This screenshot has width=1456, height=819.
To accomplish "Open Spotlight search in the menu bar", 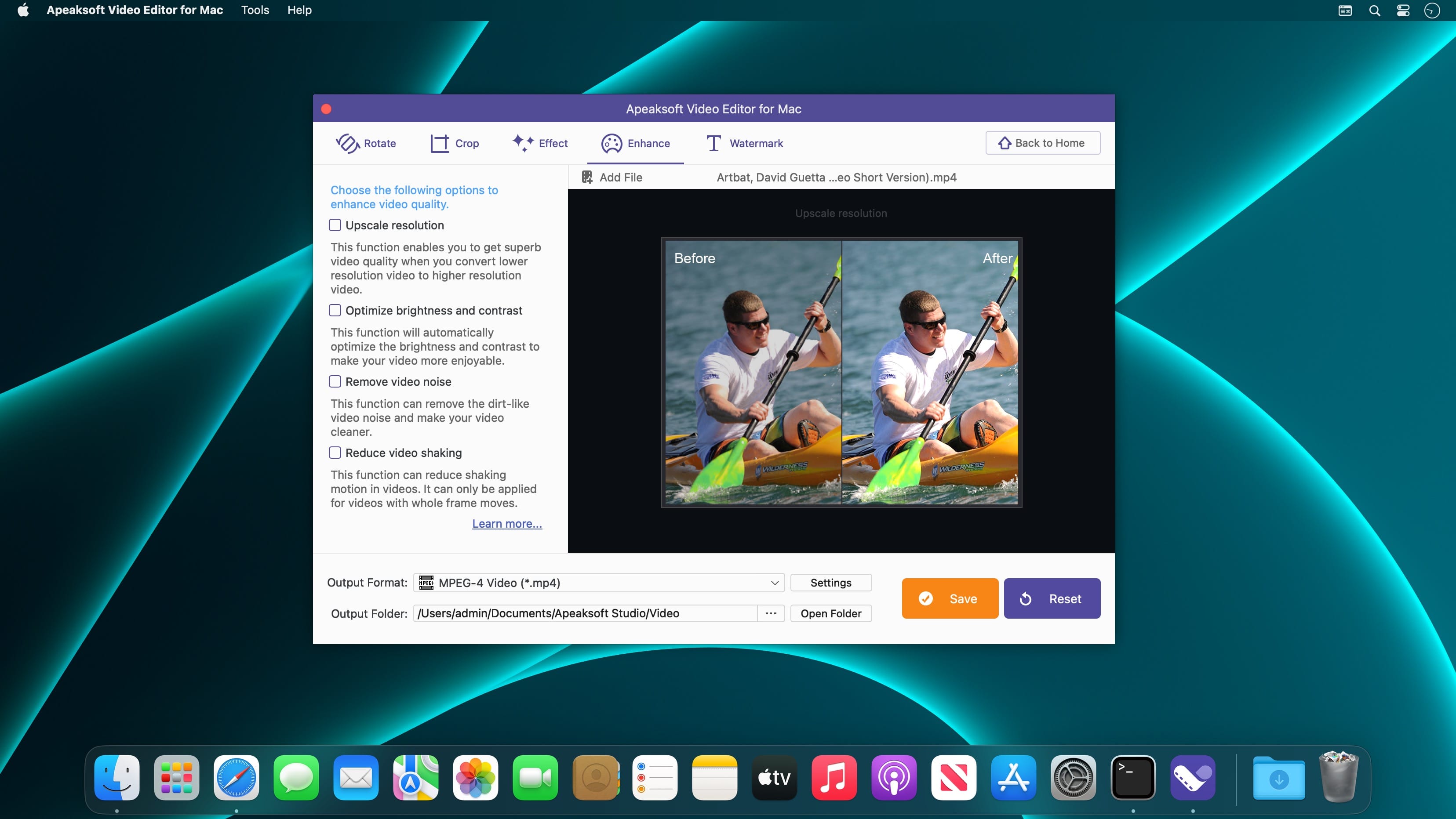I will tap(1375, 10).
